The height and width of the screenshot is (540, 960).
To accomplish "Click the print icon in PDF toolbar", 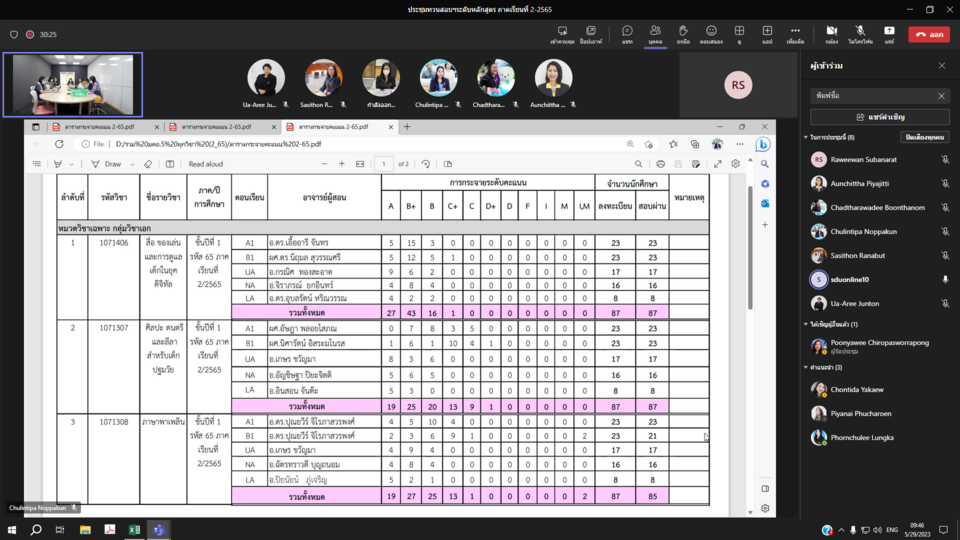I will 660,164.
